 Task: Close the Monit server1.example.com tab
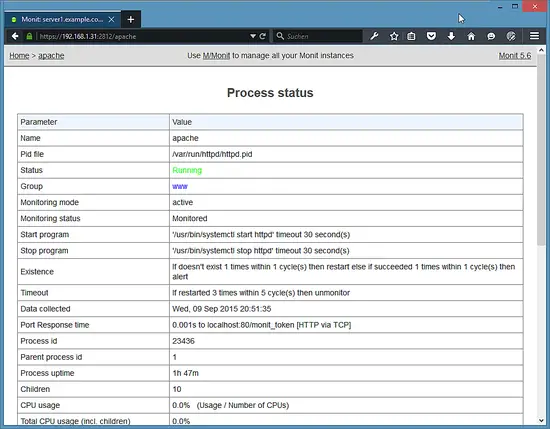pos(111,20)
